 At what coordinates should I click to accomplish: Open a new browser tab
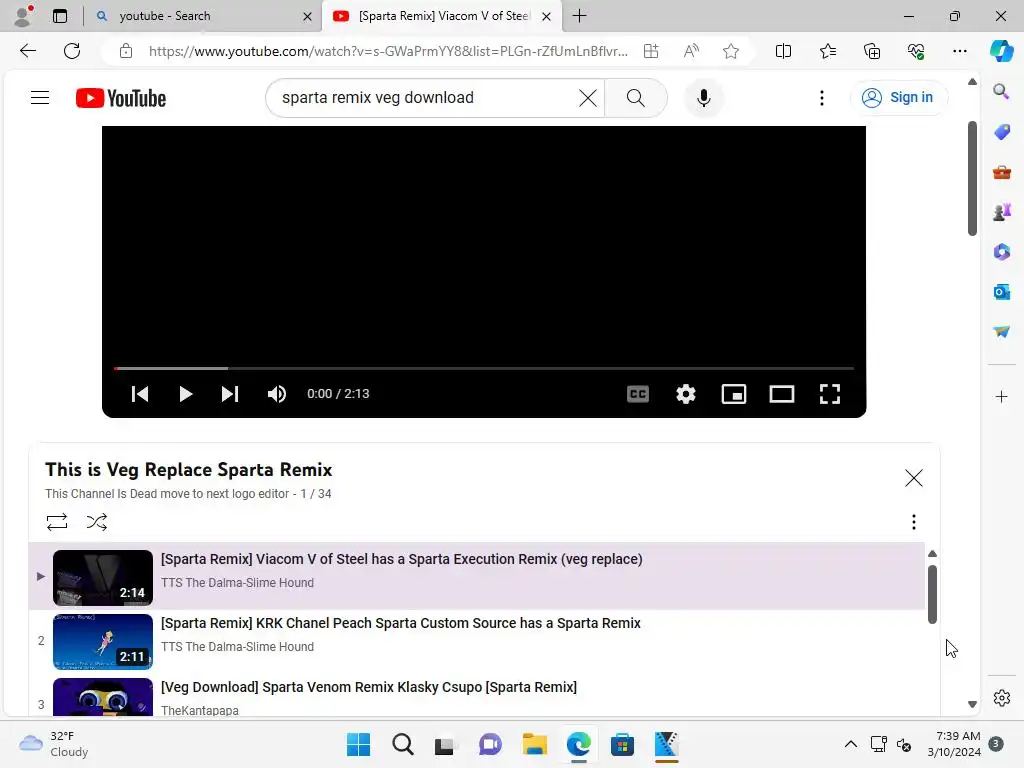click(579, 16)
